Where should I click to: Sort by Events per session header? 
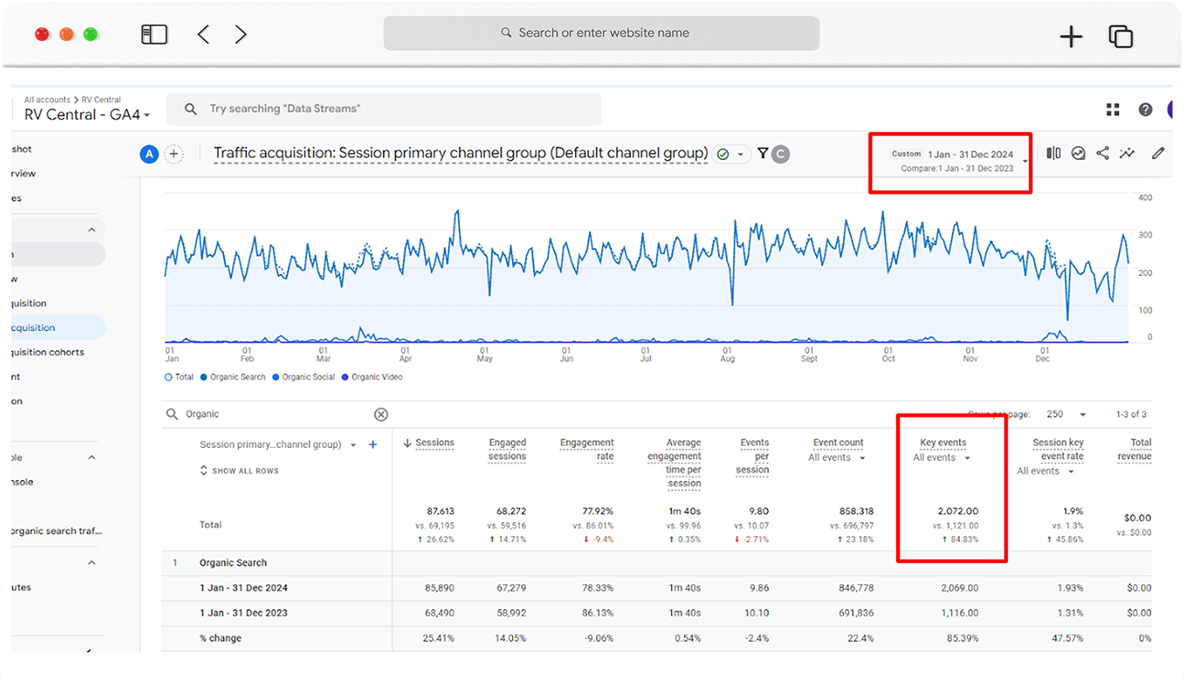coord(753,456)
